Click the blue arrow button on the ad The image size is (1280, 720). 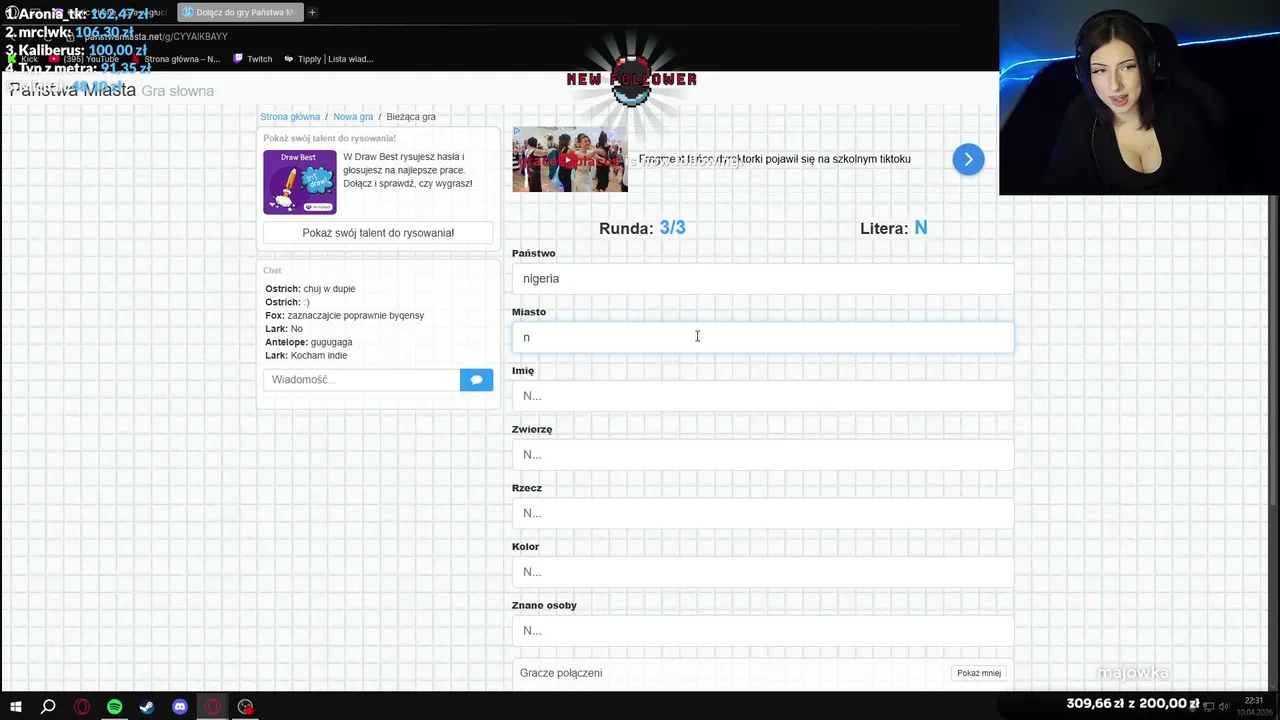(x=968, y=159)
